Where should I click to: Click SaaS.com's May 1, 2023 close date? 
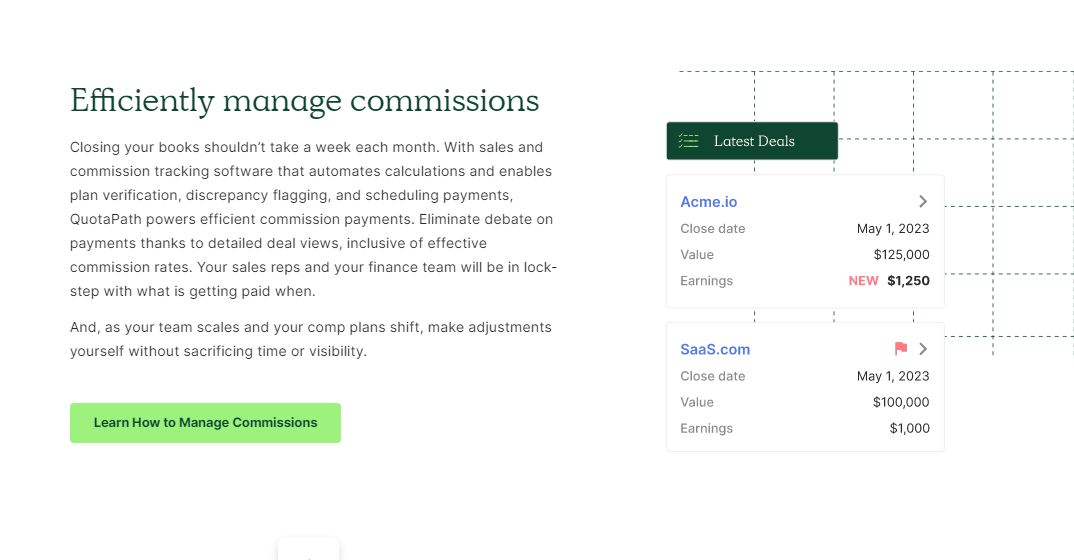click(893, 377)
